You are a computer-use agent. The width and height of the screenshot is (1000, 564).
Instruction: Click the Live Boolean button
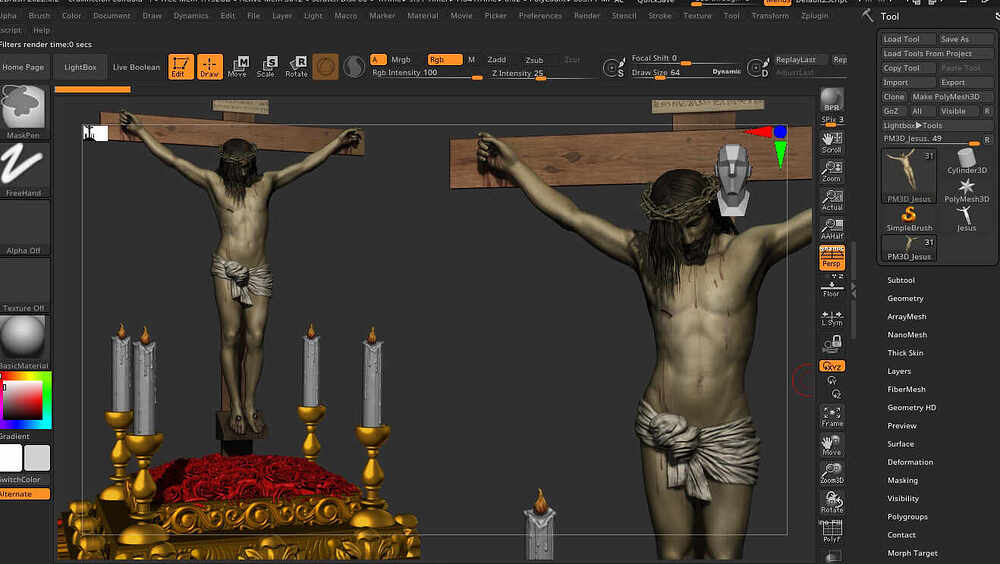pyautogui.click(x=136, y=67)
